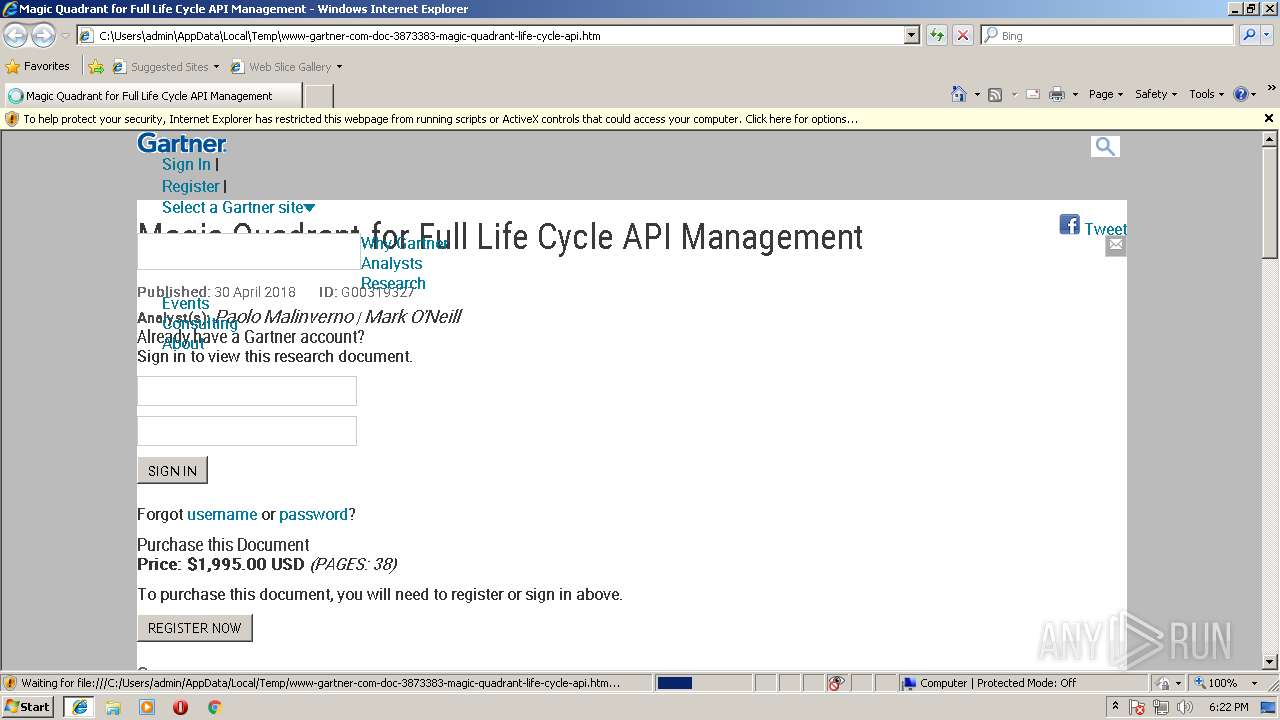Click the username input field
Screen dimensions: 1280x720
[x=247, y=391]
